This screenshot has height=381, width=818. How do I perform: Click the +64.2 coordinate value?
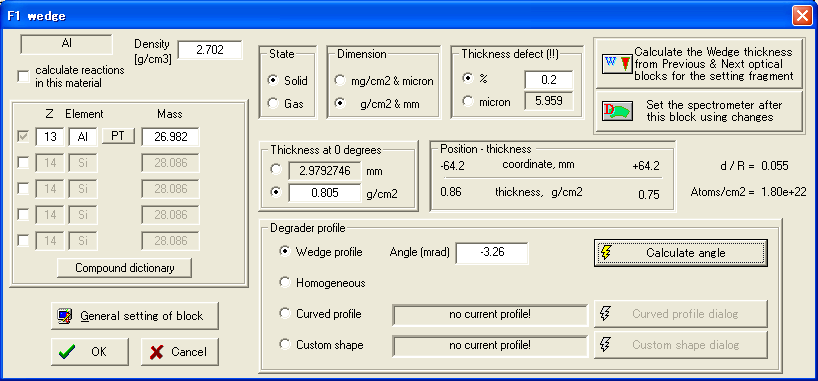pyautogui.click(x=645, y=166)
